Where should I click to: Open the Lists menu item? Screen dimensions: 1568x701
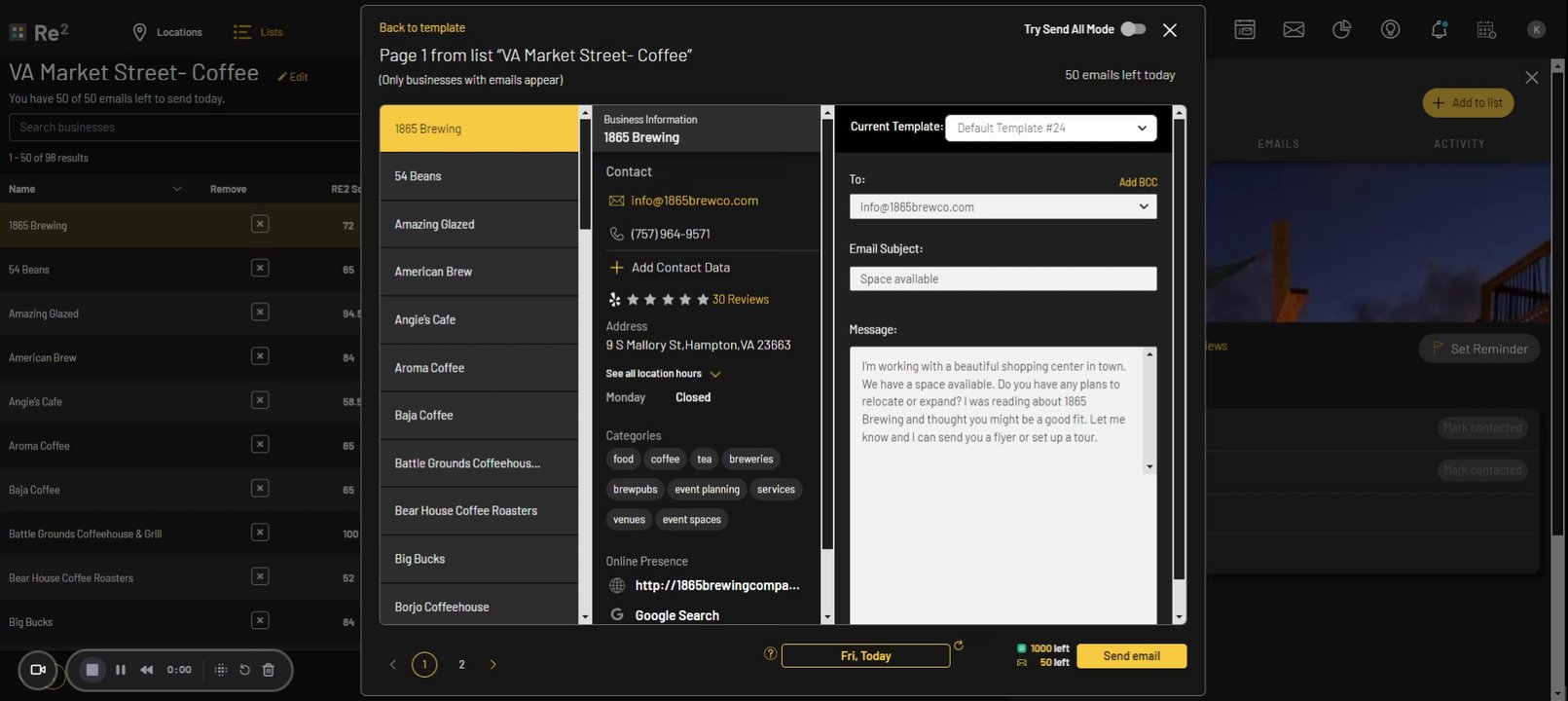tap(258, 32)
